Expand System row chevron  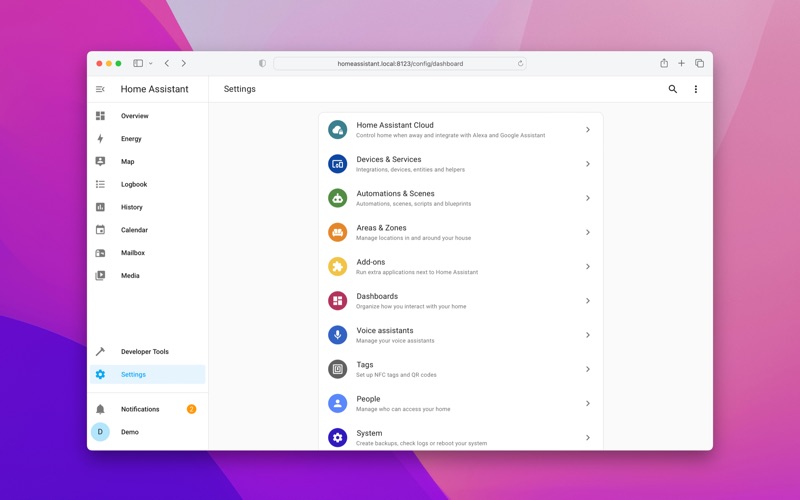coord(588,437)
